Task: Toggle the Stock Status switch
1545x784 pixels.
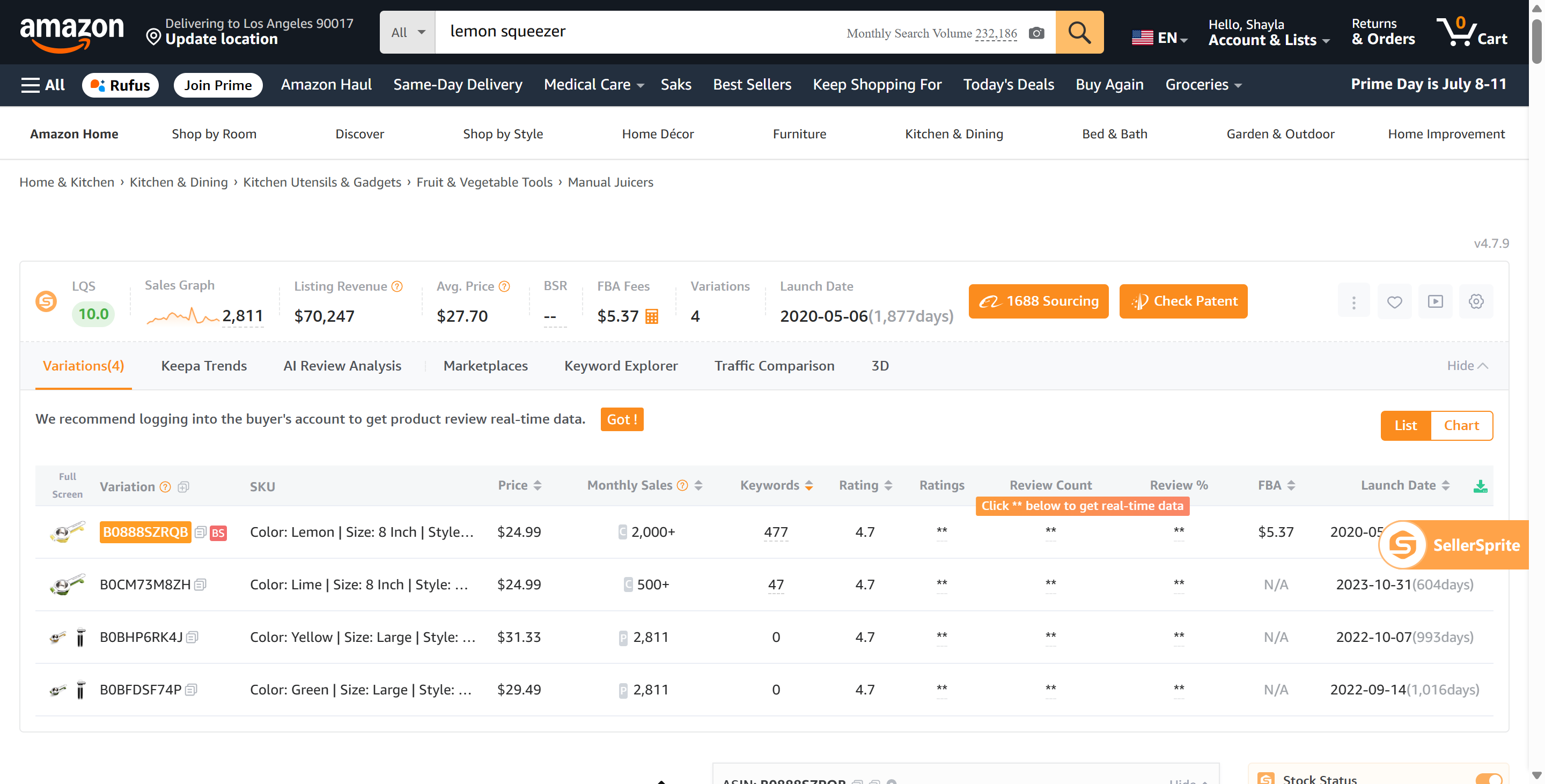Action: point(1488,779)
